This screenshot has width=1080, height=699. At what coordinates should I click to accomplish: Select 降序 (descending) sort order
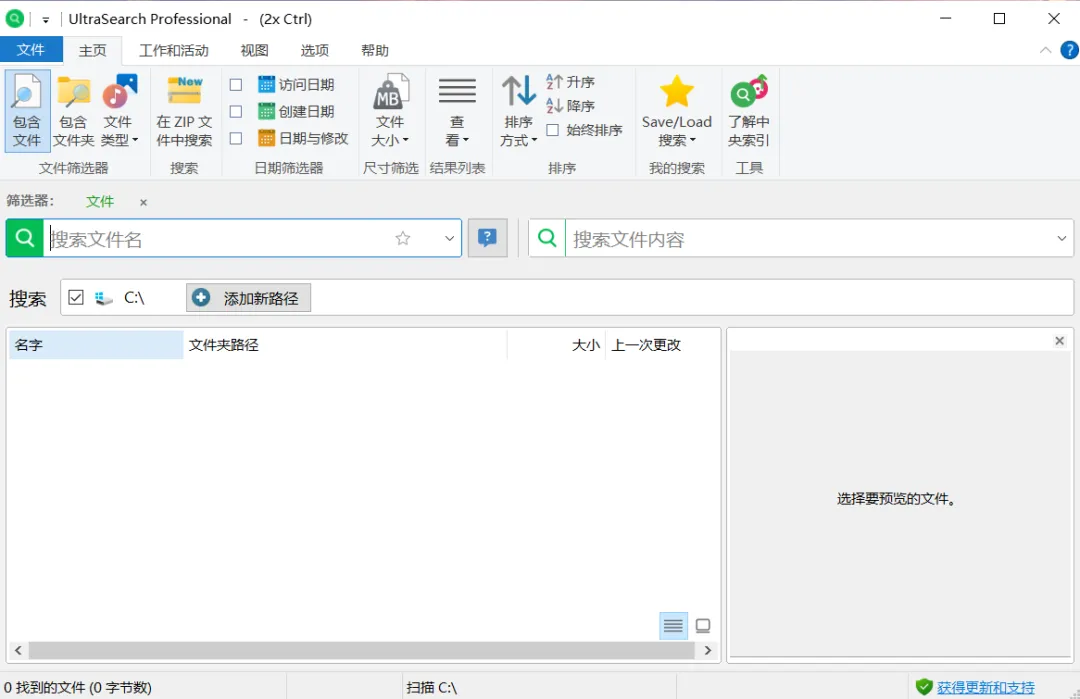pyautogui.click(x=570, y=106)
